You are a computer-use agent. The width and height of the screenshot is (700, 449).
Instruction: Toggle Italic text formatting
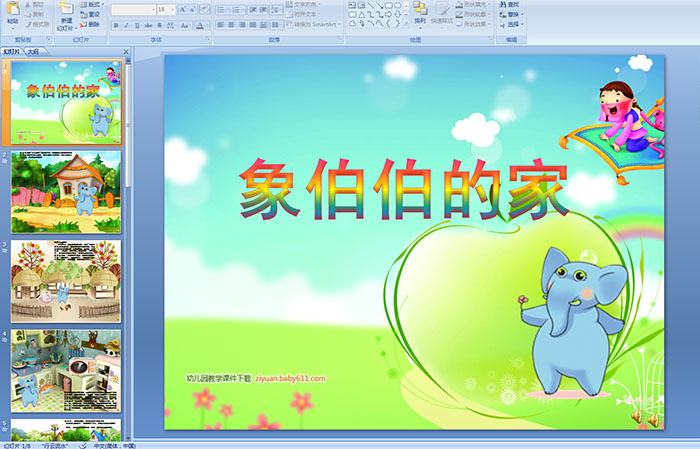[128, 25]
